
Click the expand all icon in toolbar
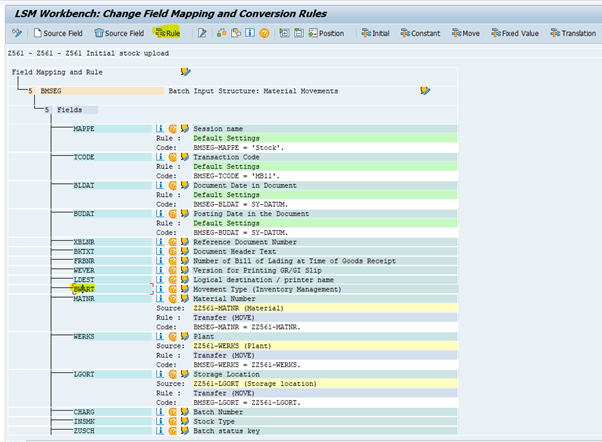click(284, 33)
